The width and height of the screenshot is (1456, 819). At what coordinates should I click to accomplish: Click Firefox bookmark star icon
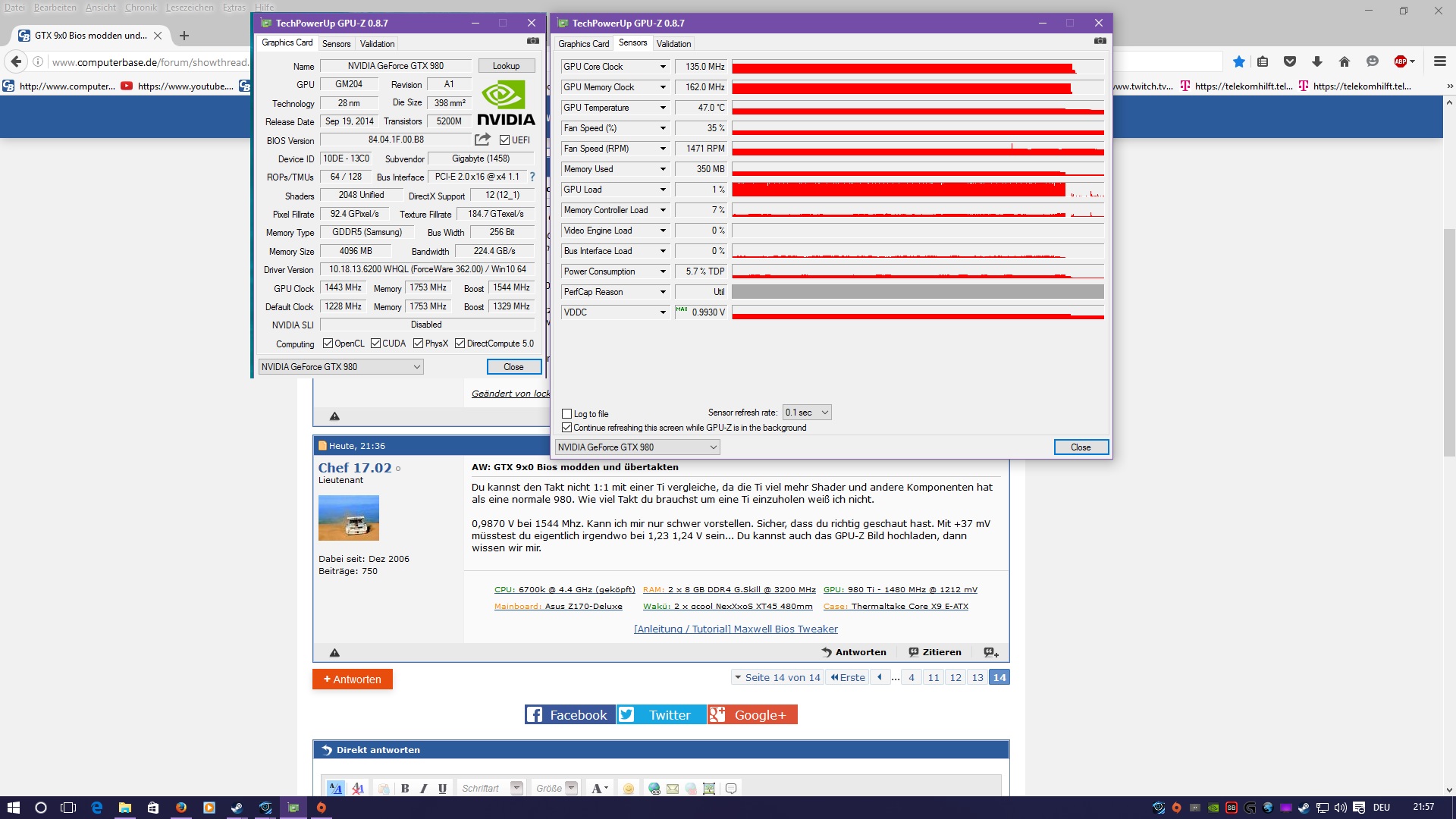point(1238,61)
